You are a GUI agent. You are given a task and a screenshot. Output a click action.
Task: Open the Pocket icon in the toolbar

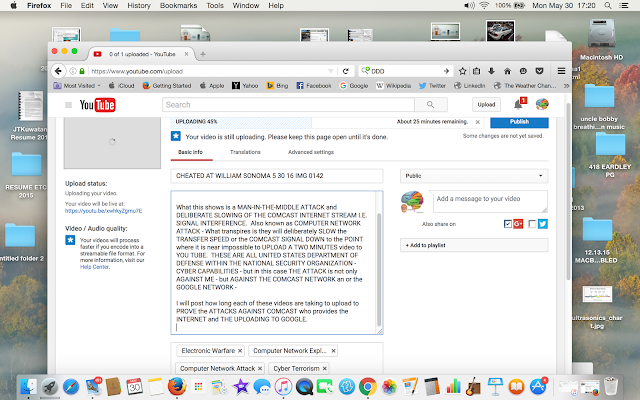[x=539, y=71]
